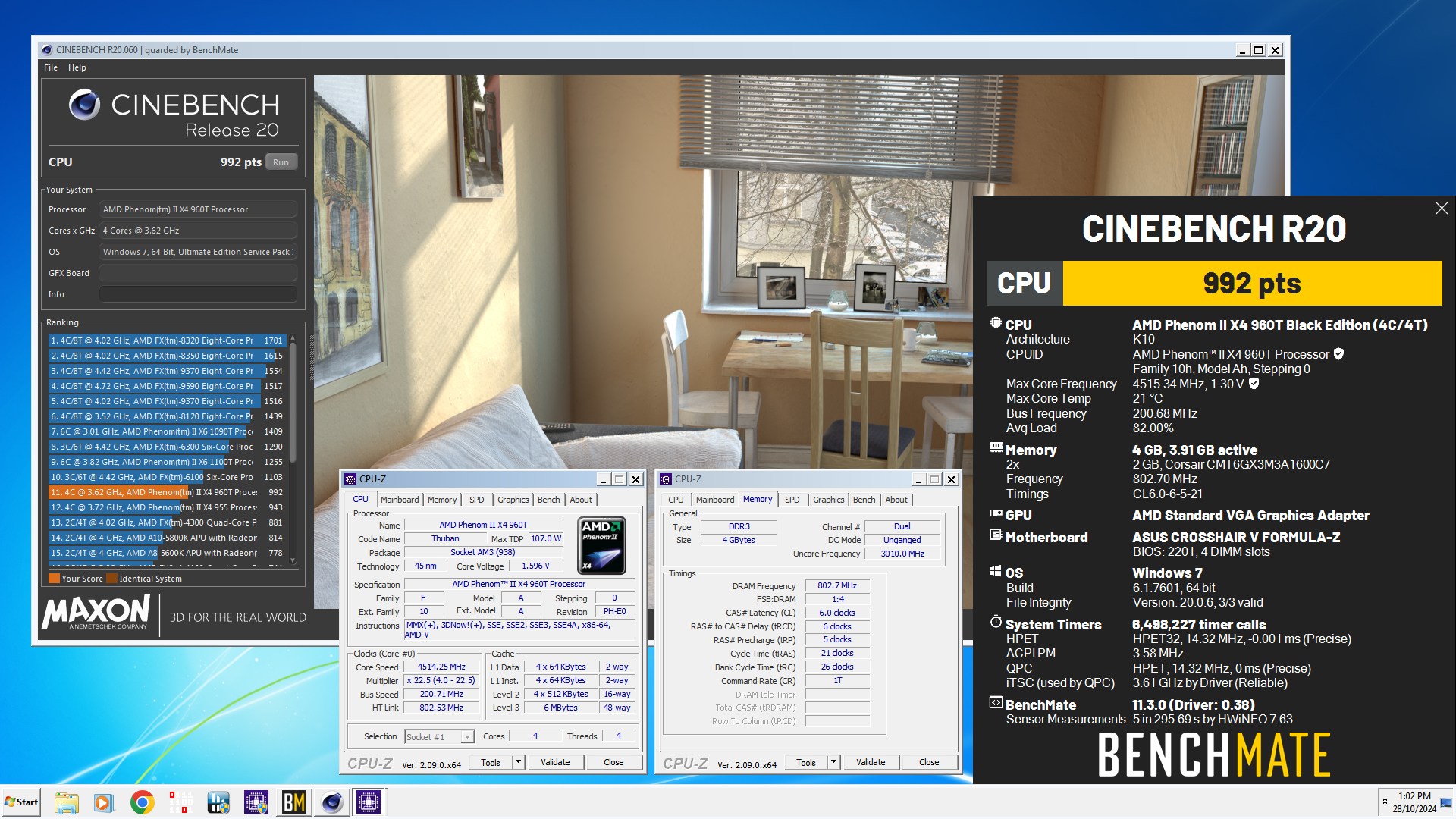This screenshot has height=819, width=1456.
Task: Open Socket #1 selection dropdown
Action: [439, 736]
